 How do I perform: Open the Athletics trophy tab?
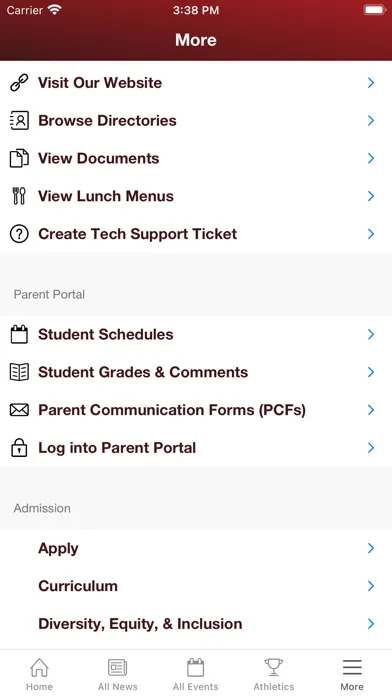[x=274, y=673]
